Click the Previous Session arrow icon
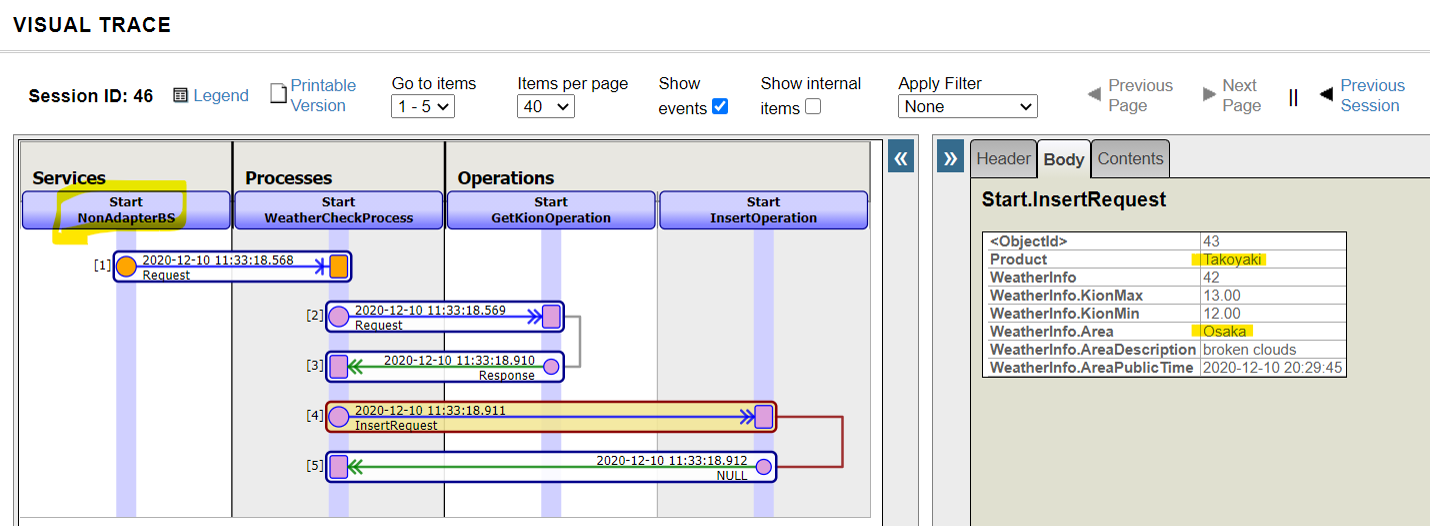 pyautogui.click(x=1326, y=95)
